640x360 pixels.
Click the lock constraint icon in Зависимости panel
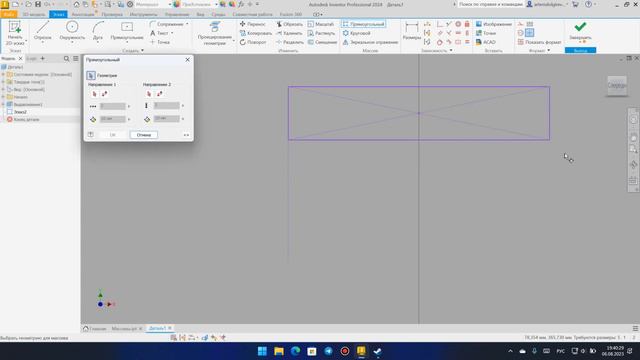467,24
